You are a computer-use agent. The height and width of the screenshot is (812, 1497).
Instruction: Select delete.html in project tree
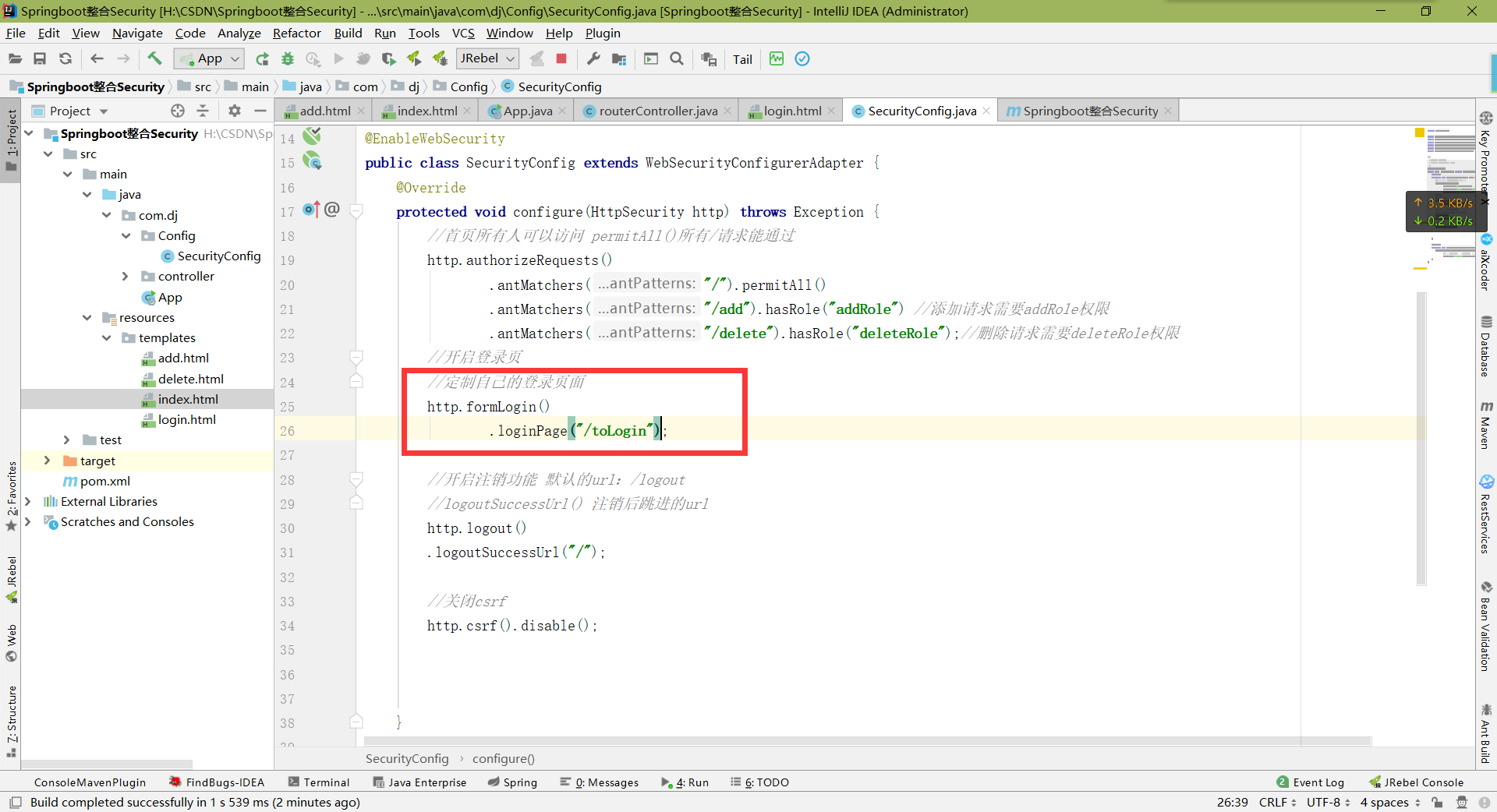coord(190,379)
